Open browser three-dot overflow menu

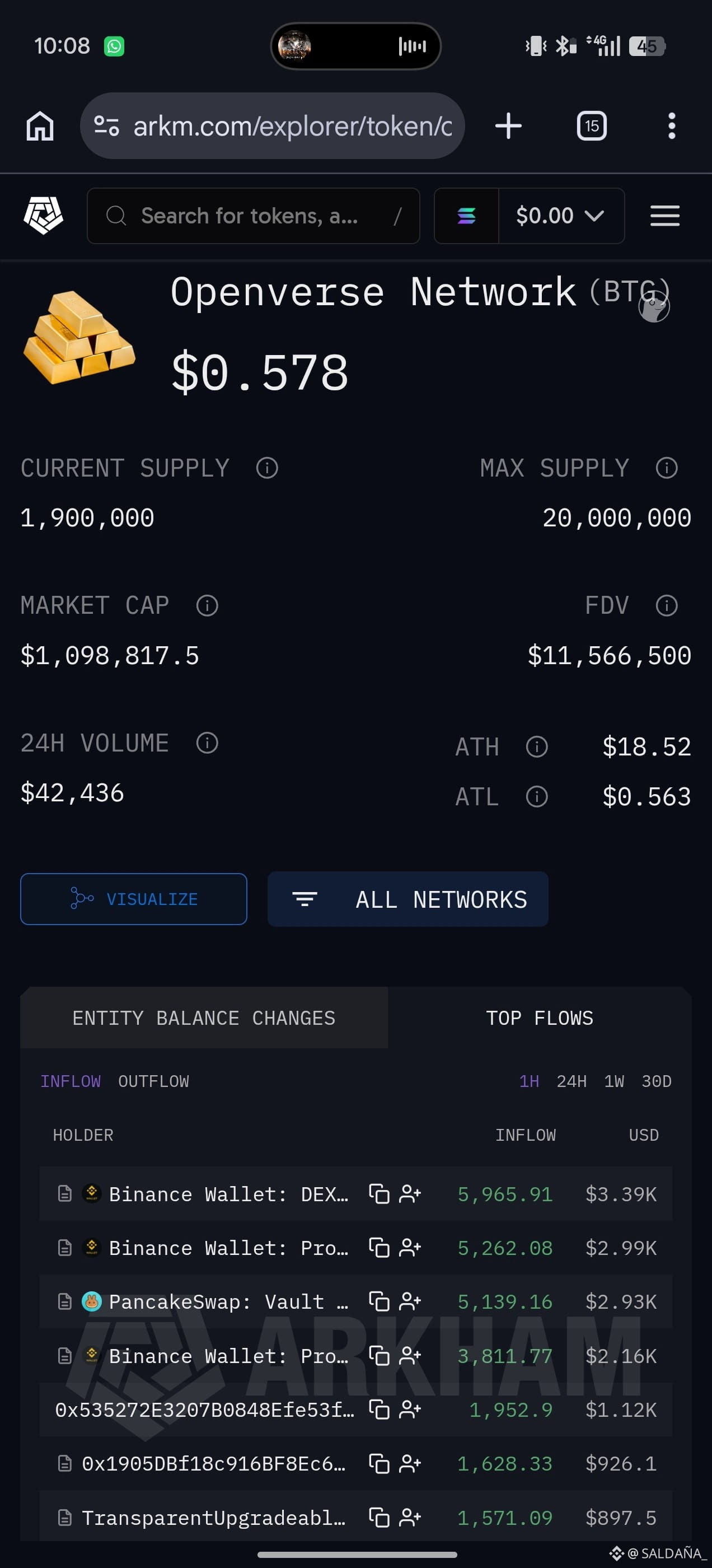pos(671,126)
